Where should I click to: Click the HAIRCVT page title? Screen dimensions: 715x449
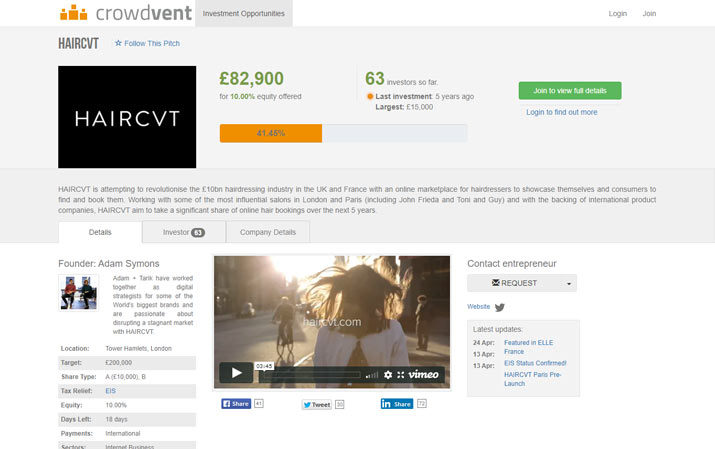click(x=78, y=43)
